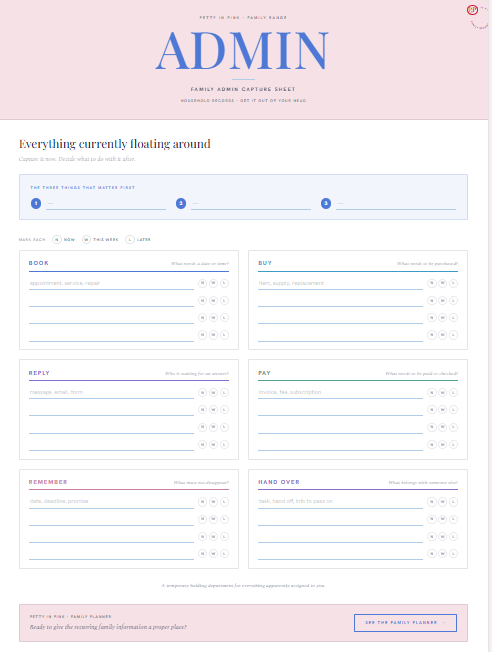Mark W on last HAND OVER row
The image size is (492, 652).
(x=443, y=553)
